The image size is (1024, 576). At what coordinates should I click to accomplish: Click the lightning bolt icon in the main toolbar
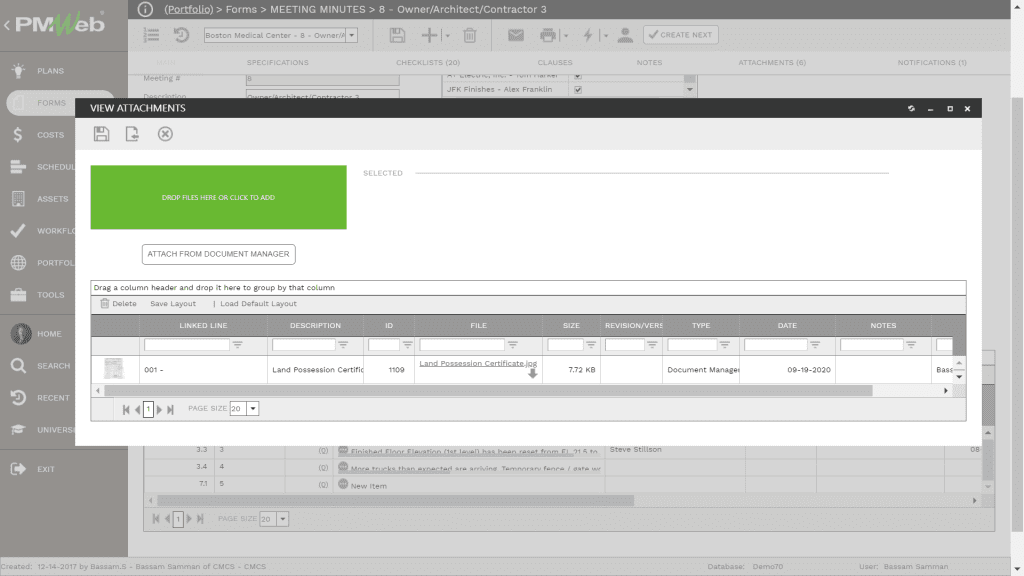(x=588, y=35)
